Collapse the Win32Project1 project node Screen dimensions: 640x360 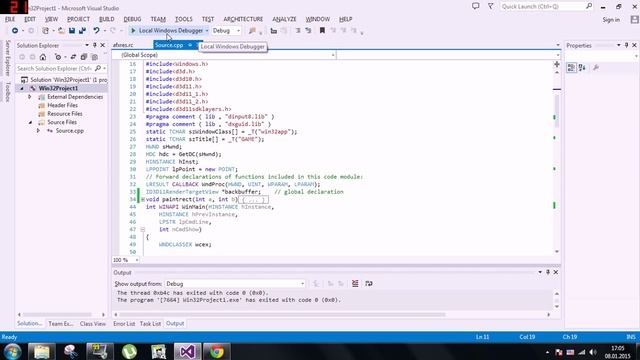[22, 88]
